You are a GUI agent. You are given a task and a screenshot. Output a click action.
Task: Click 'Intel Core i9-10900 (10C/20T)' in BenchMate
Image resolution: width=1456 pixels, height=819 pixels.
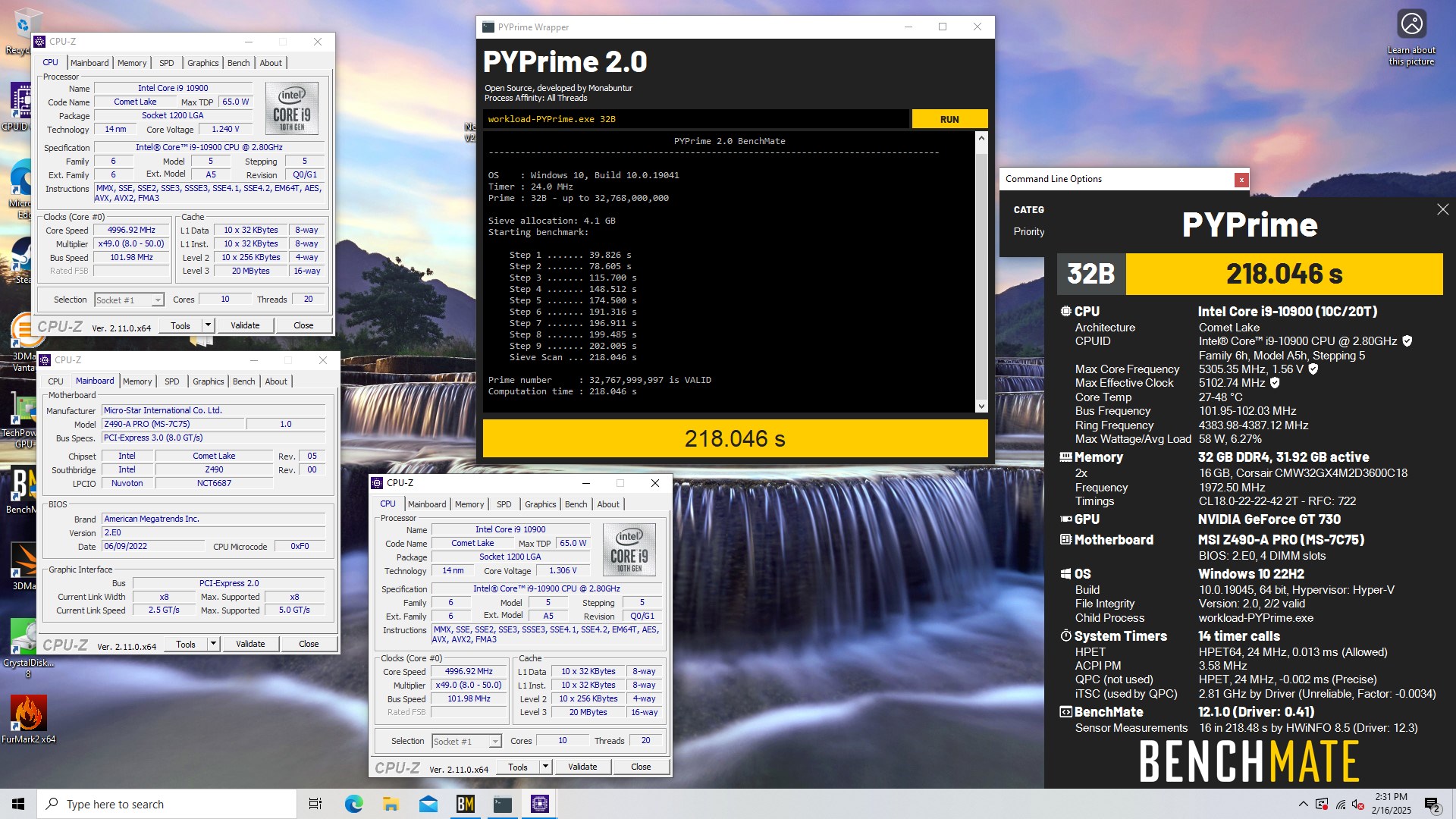click(1288, 311)
